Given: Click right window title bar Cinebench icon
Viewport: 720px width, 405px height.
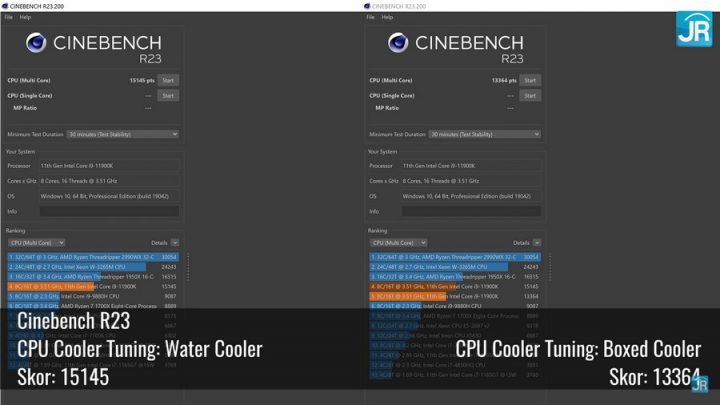Looking at the screenshot, I should click(x=366, y=6).
